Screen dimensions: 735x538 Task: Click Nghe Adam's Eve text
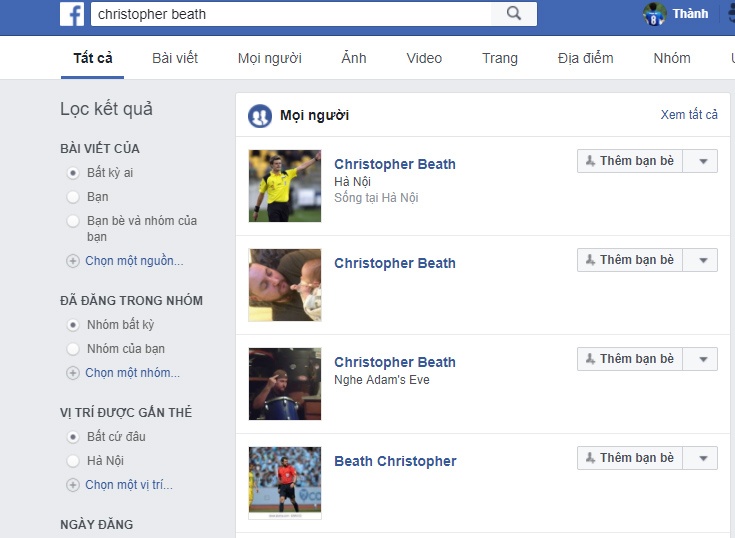pyautogui.click(x=382, y=380)
